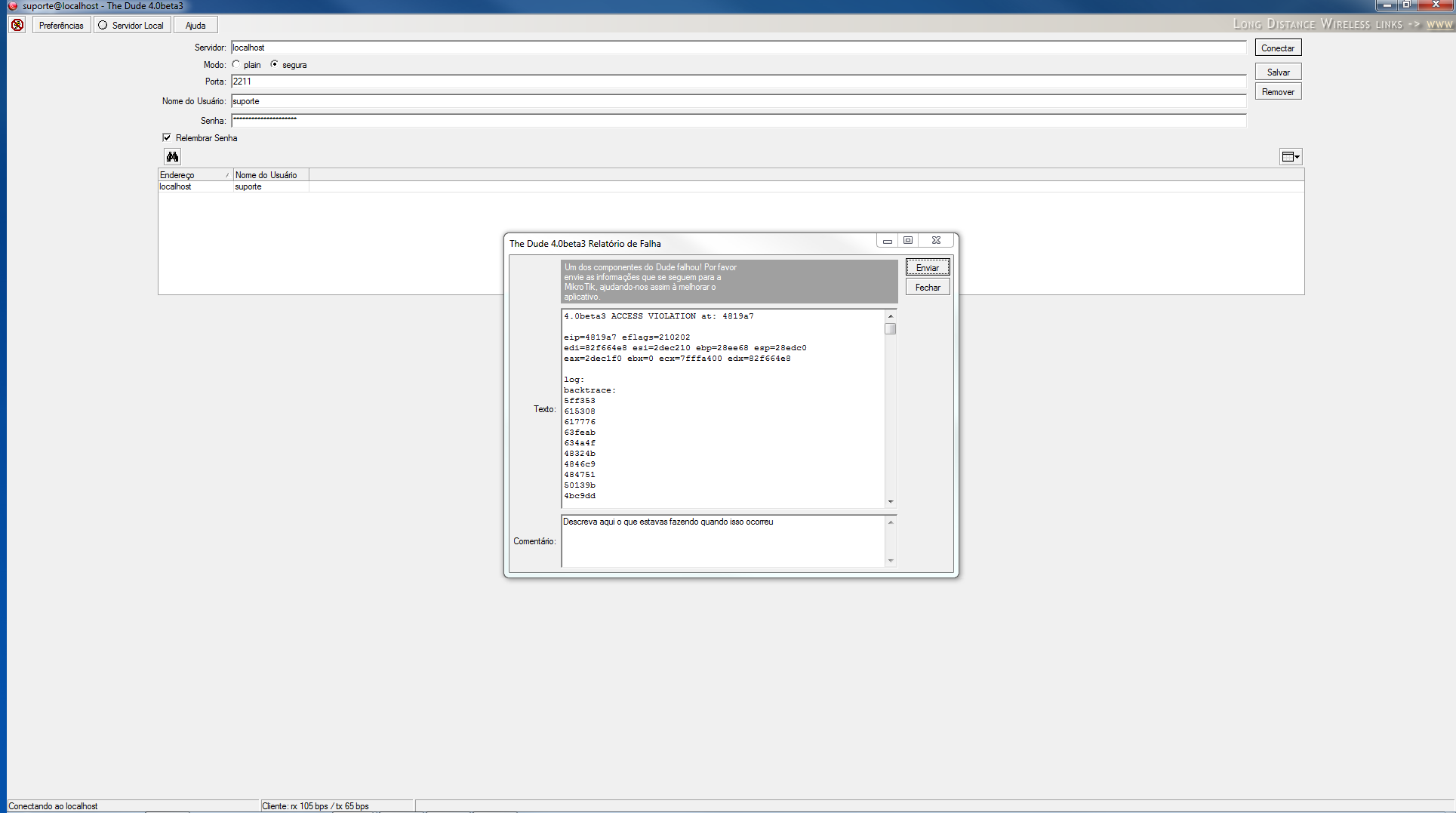This screenshot has height=813, width=1456.
Task: Click the Conectar button
Action: coord(1278,48)
